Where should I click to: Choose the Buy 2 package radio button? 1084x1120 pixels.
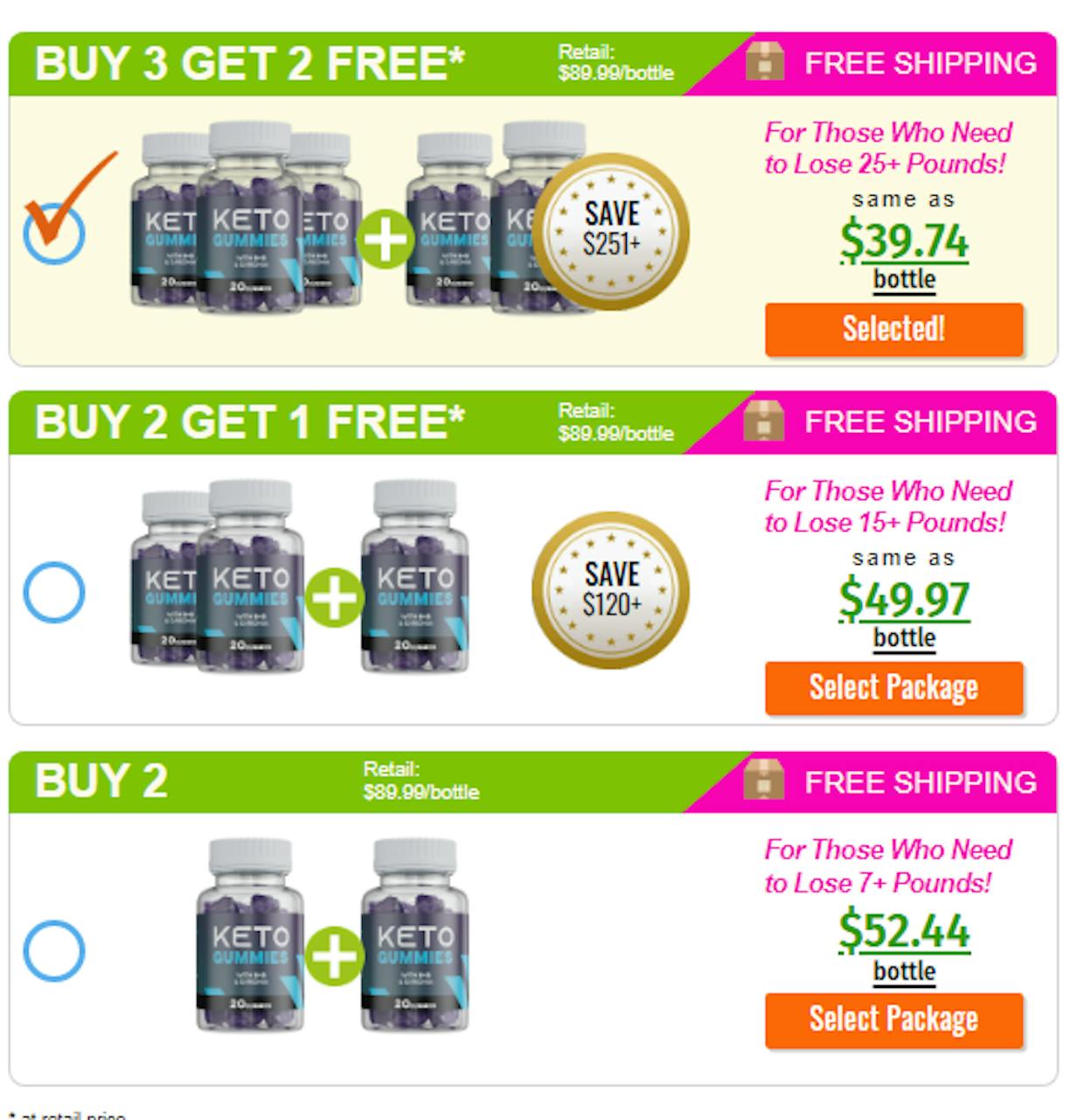(x=54, y=950)
